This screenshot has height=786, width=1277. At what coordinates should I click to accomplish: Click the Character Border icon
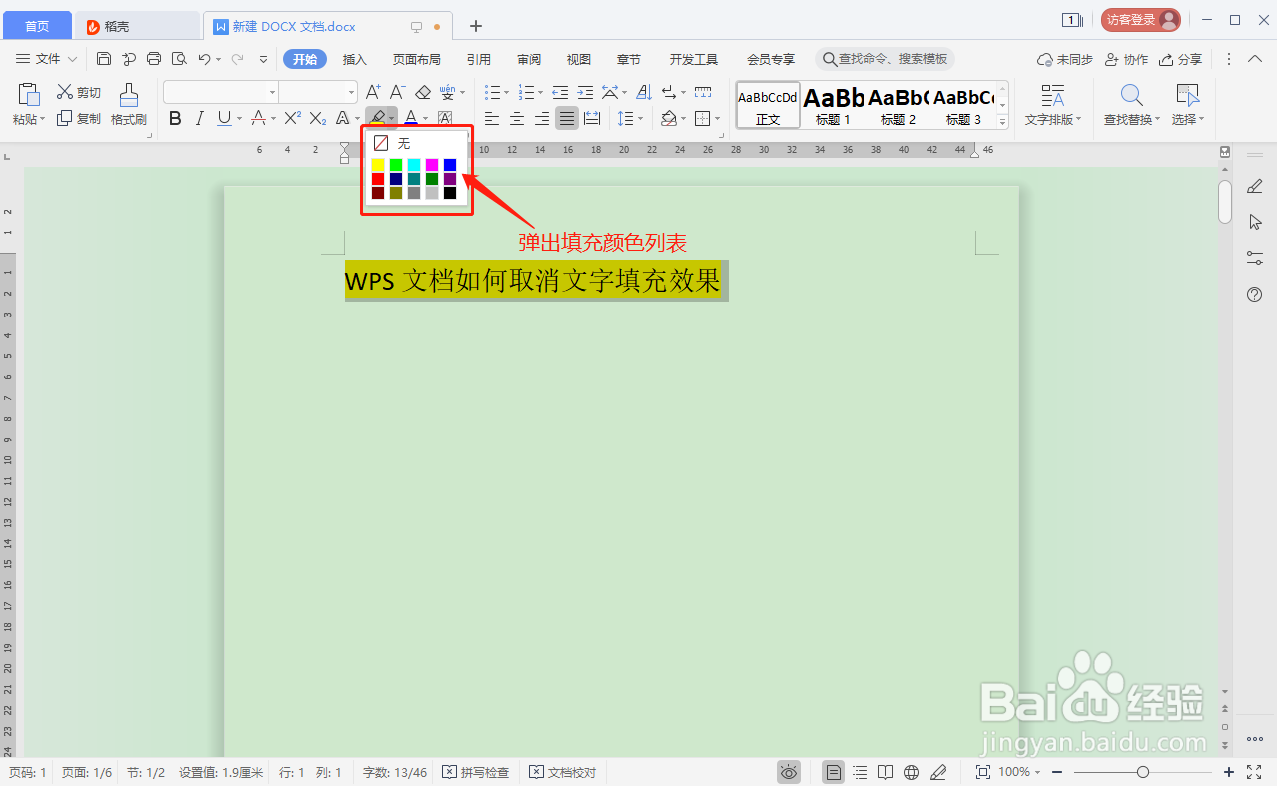(445, 119)
